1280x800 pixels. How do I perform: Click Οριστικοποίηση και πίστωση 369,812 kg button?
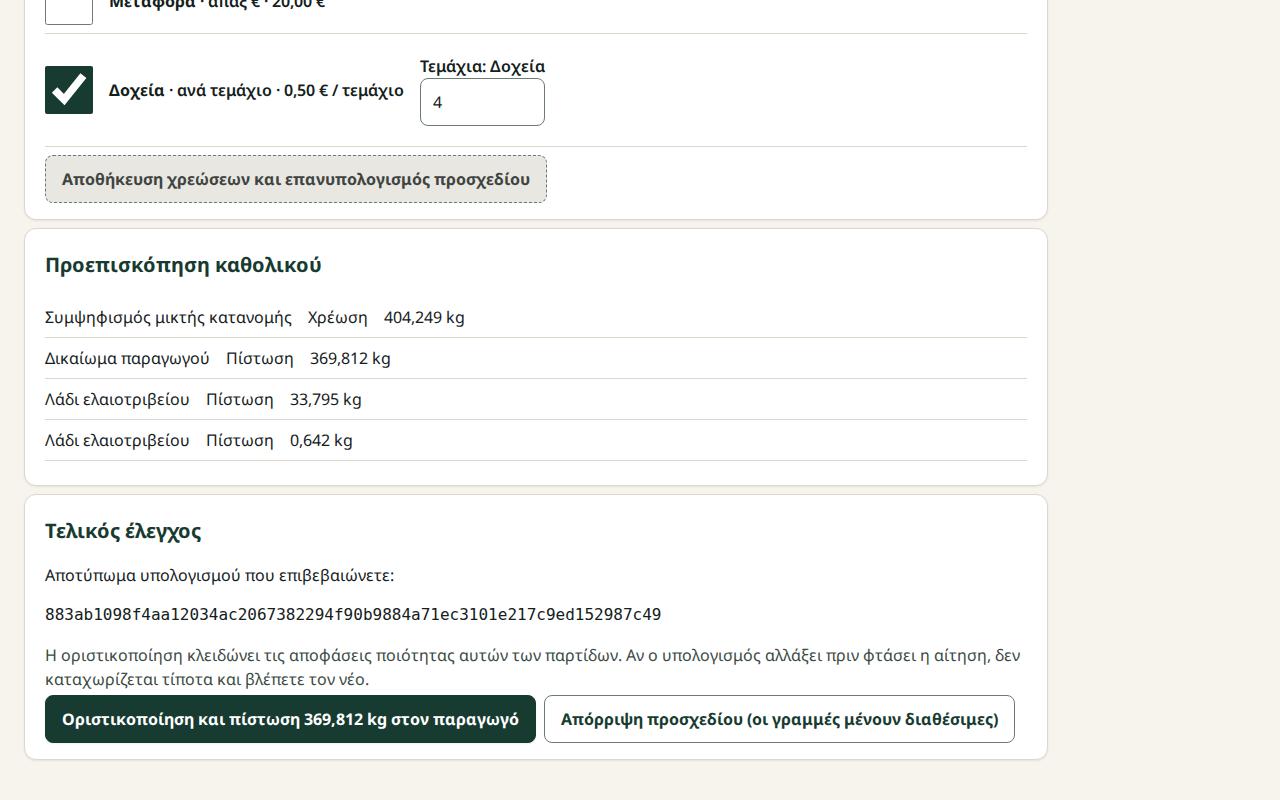(290, 719)
